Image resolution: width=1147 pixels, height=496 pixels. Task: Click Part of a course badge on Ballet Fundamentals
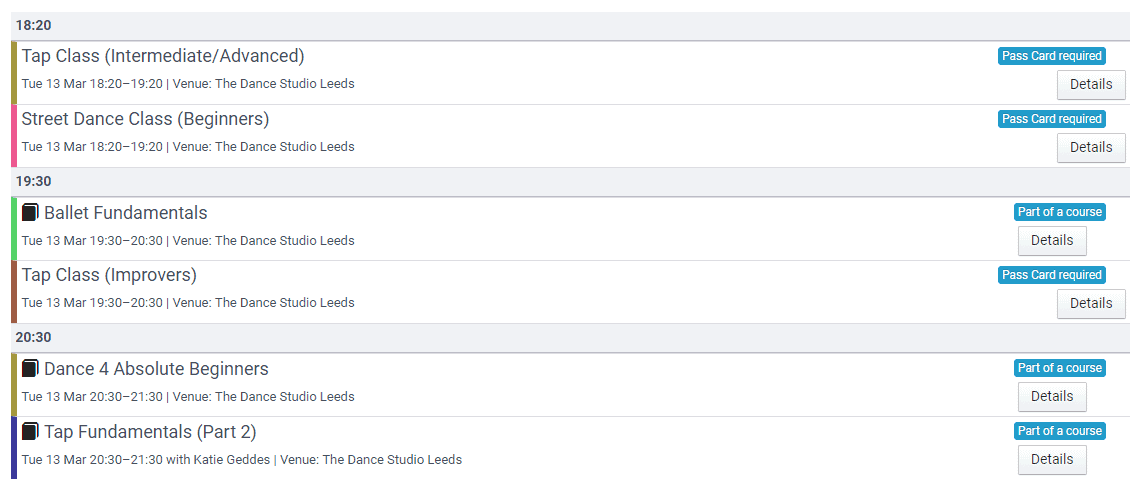point(1059,212)
